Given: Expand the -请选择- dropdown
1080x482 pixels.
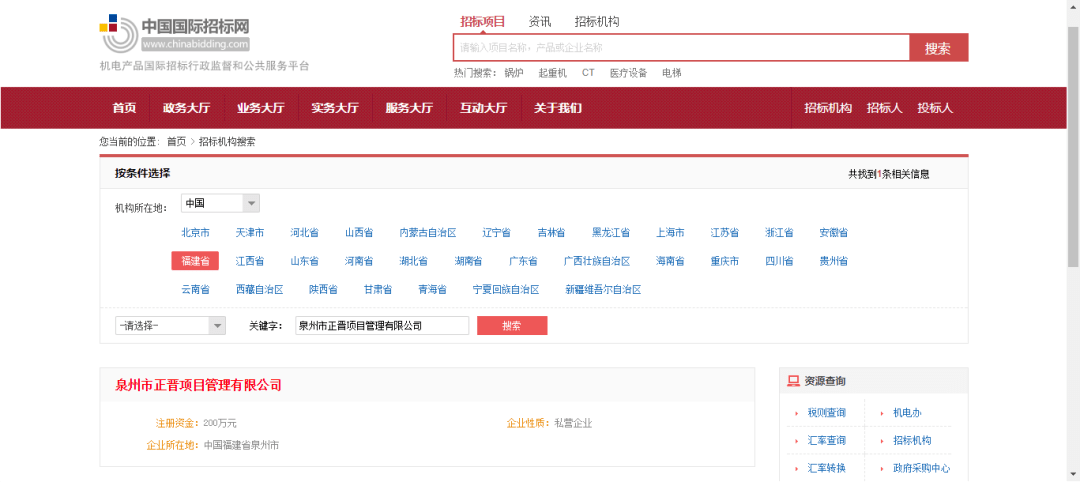Looking at the screenshot, I should [170, 325].
